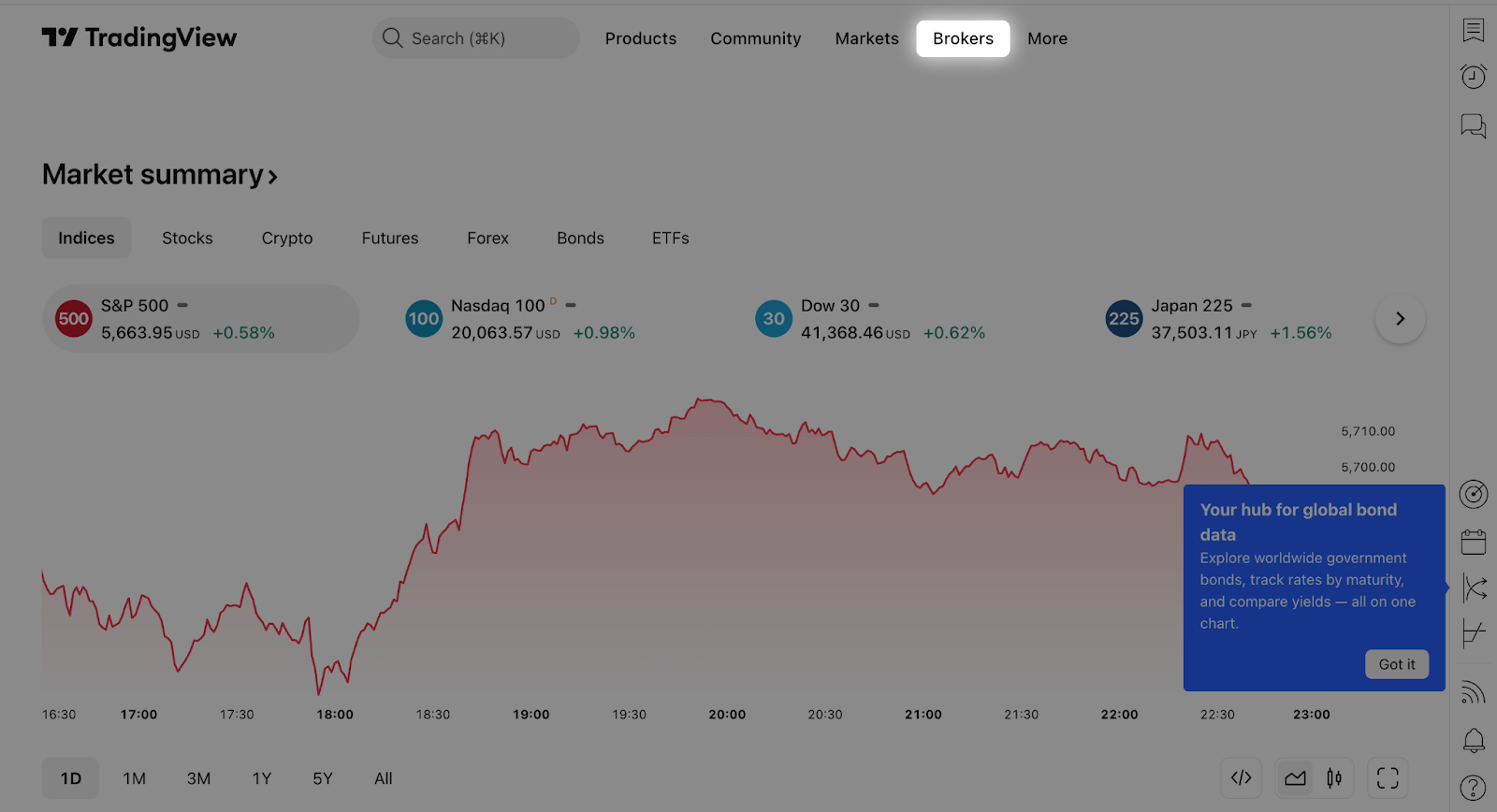Set chart range to 1Y
Viewport: 1497px width, 812px height.
262,778
